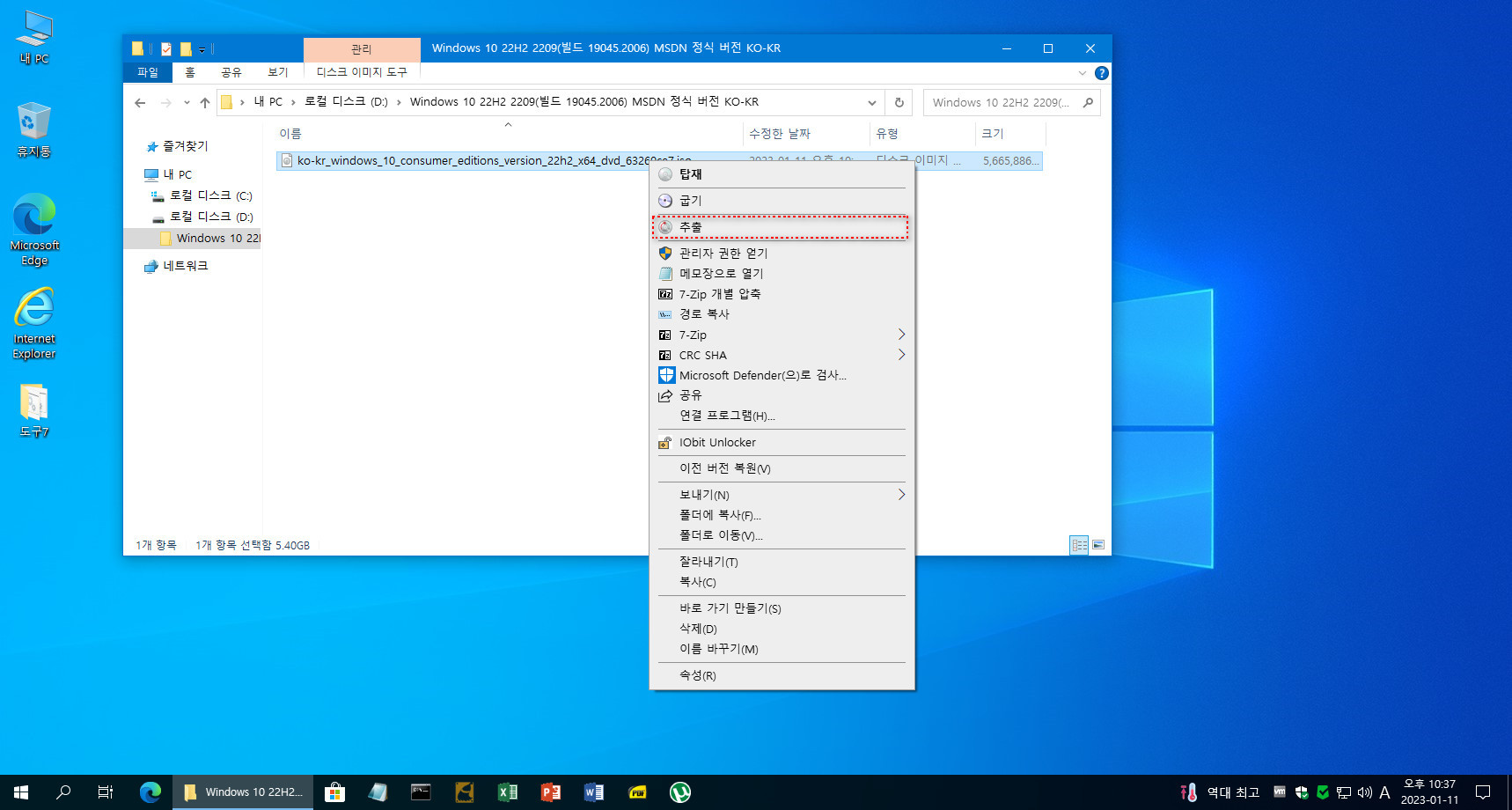Choose 잘라내기(T) from context menu
The height and width of the screenshot is (810, 1512).
782,562
